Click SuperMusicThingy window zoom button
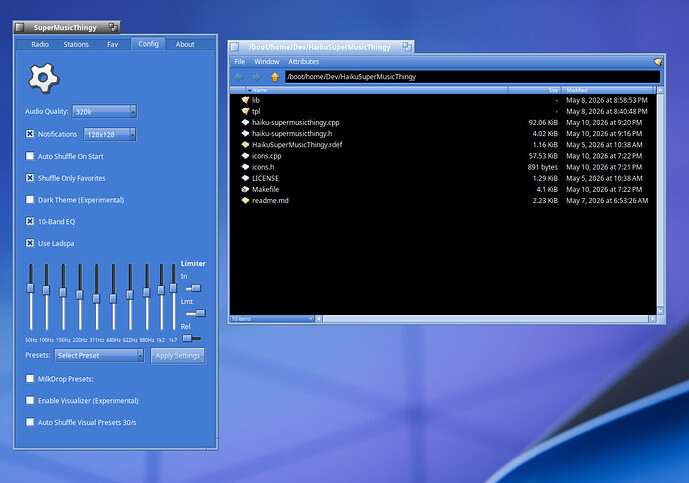Image resolution: width=689 pixels, height=483 pixels. (x=113, y=27)
